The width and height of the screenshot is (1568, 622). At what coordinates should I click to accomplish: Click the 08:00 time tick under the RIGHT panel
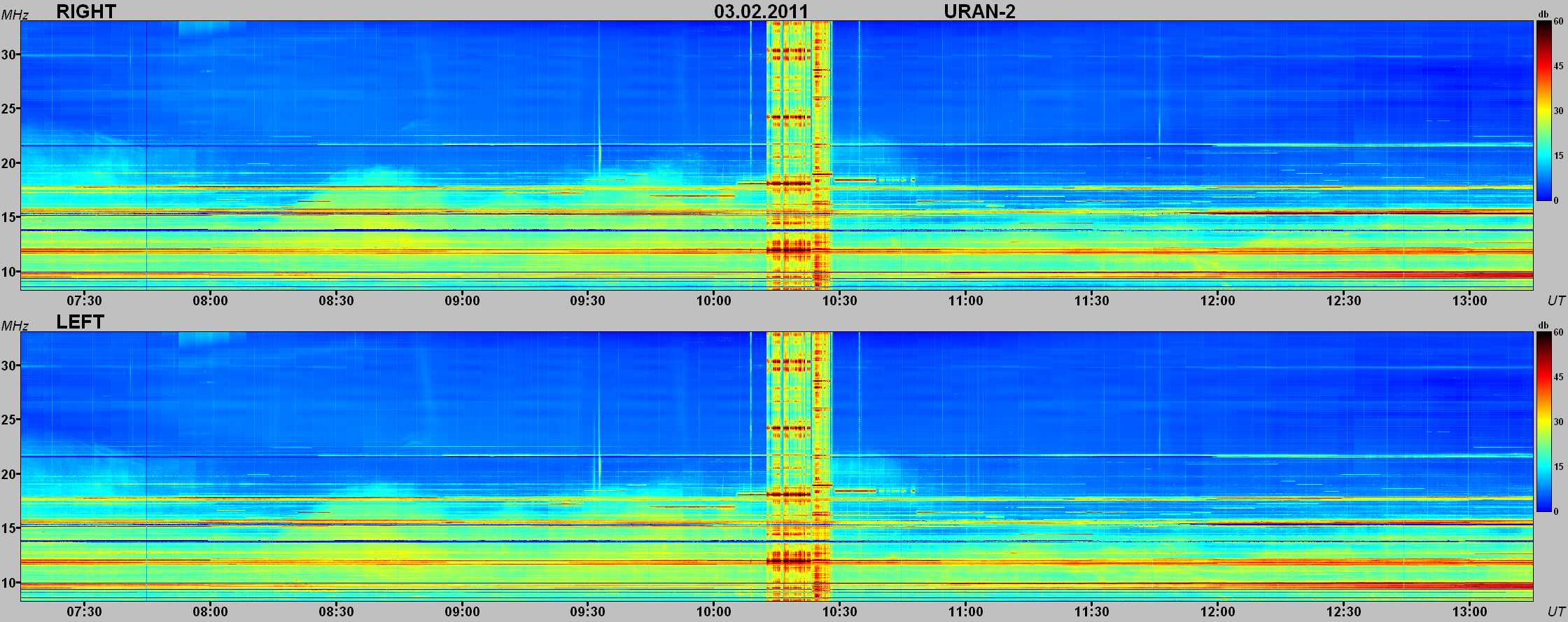point(210,301)
